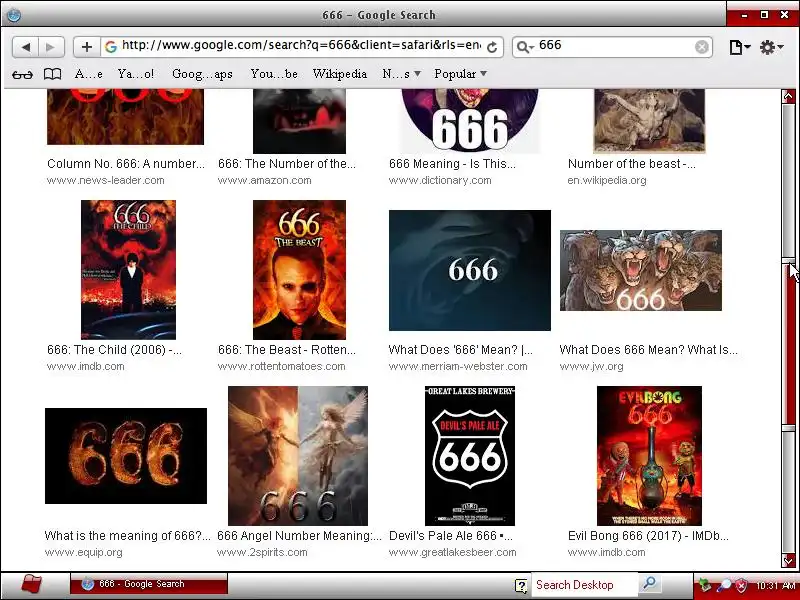Click the Search Desktop field
Viewport: 800px width, 600px height.
584,585
